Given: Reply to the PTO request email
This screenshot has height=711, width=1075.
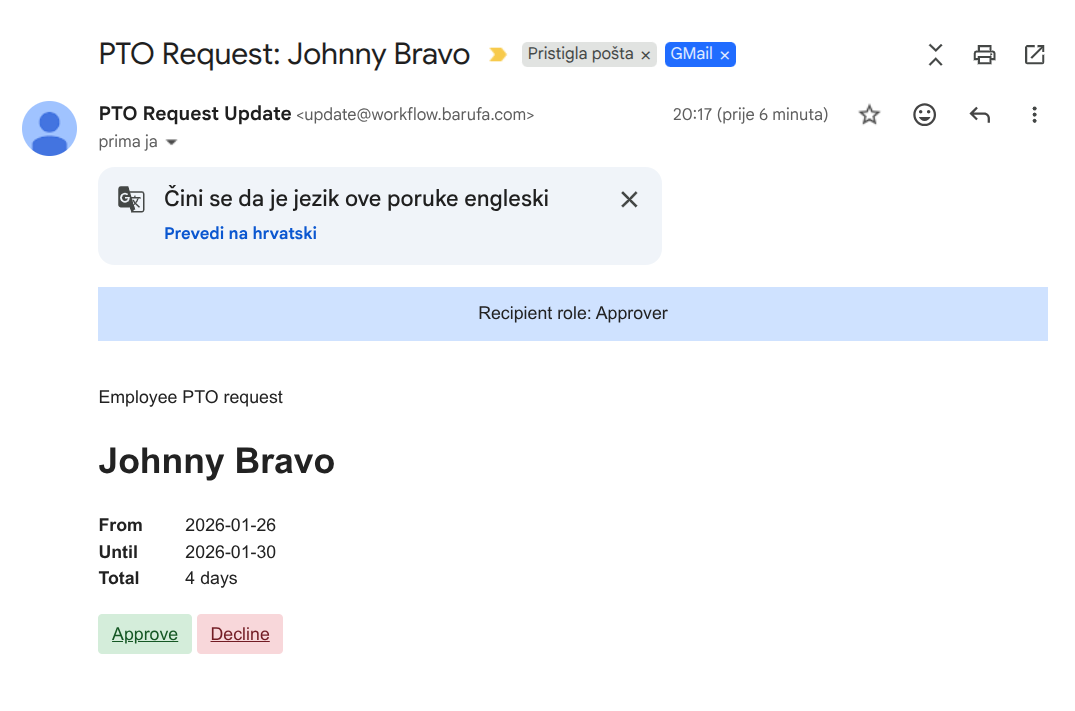Looking at the screenshot, I should pyautogui.click(x=980, y=115).
